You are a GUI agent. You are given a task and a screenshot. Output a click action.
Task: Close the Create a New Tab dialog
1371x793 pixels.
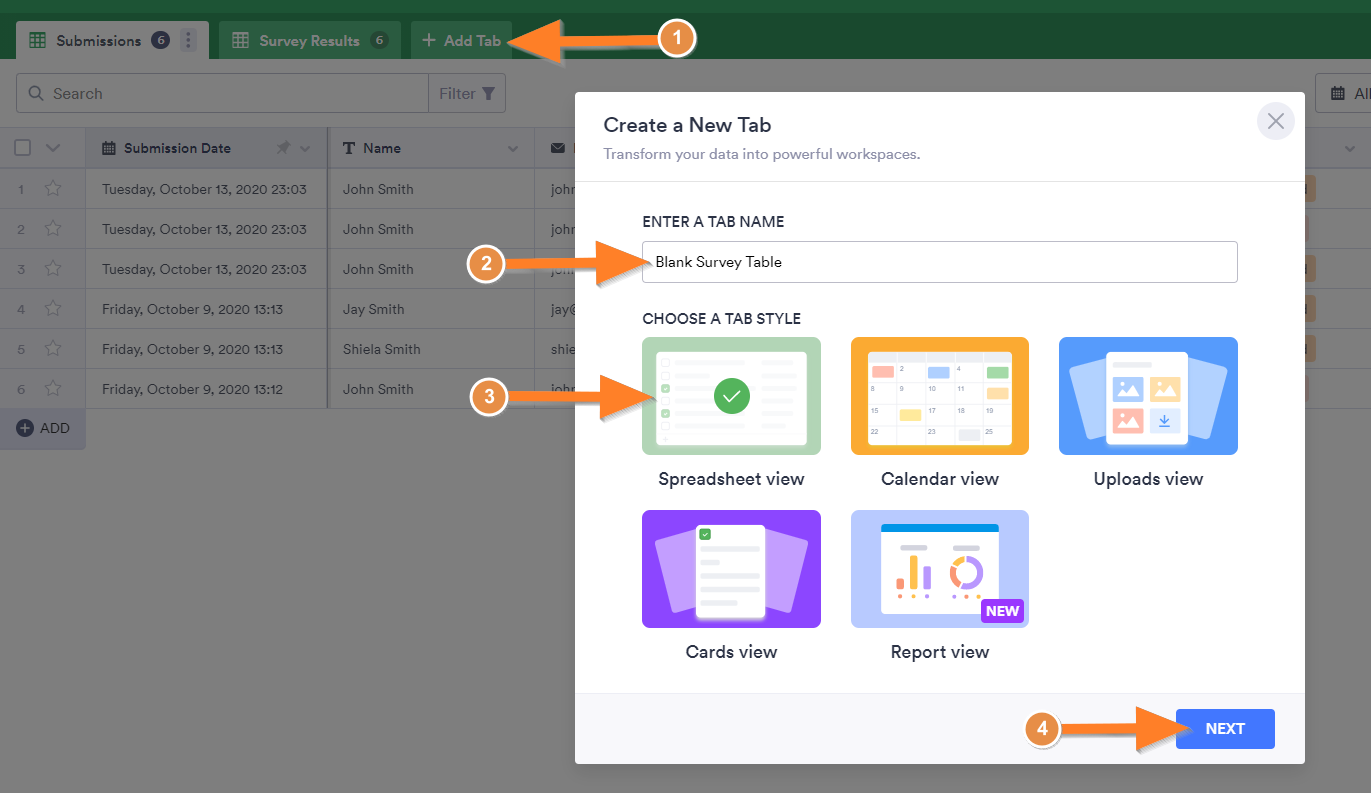(x=1275, y=122)
